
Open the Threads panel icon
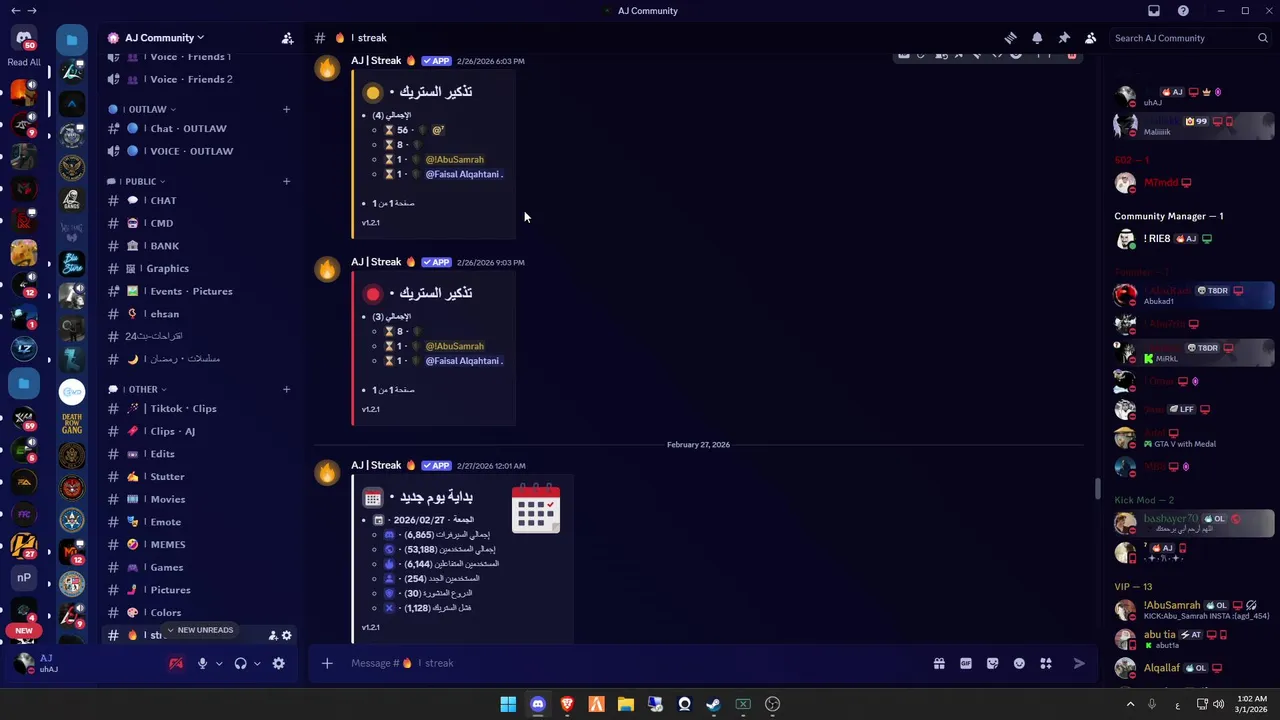[1010, 38]
